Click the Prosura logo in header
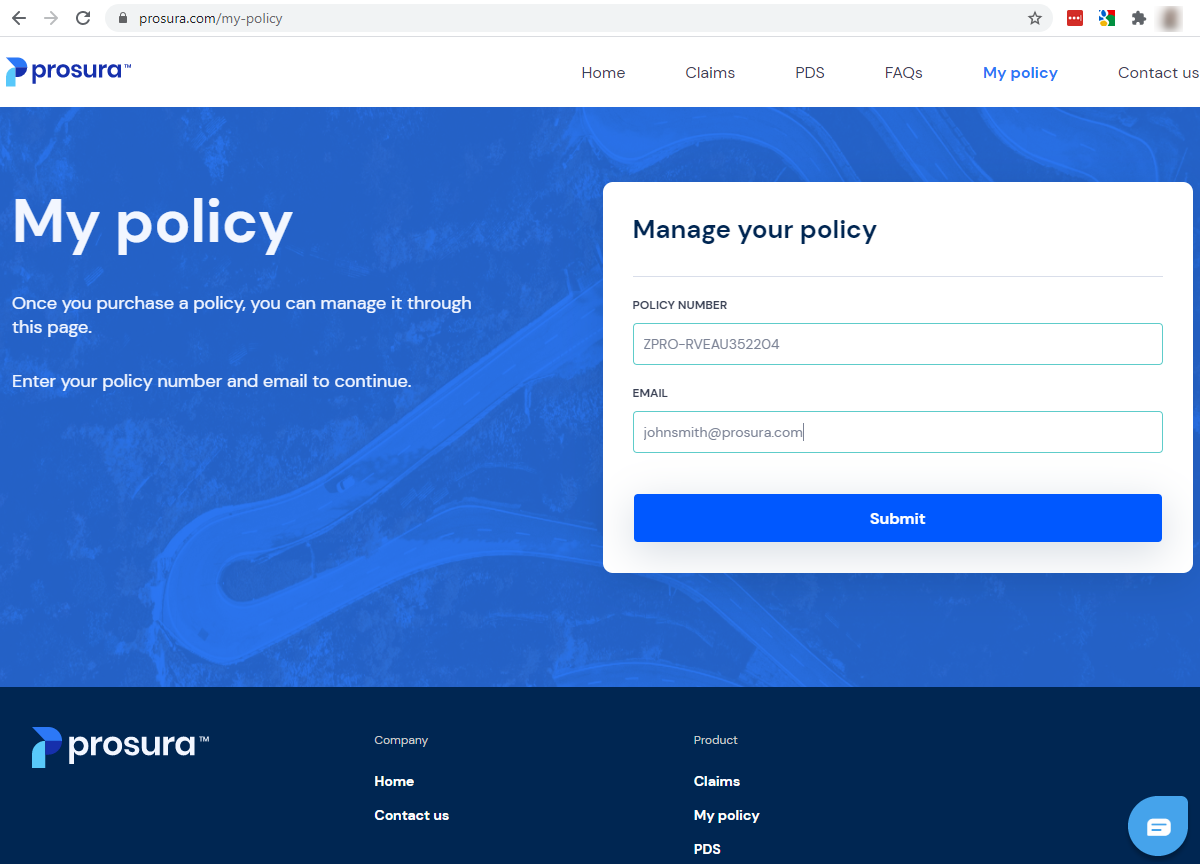This screenshot has height=864, width=1200. [68, 72]
